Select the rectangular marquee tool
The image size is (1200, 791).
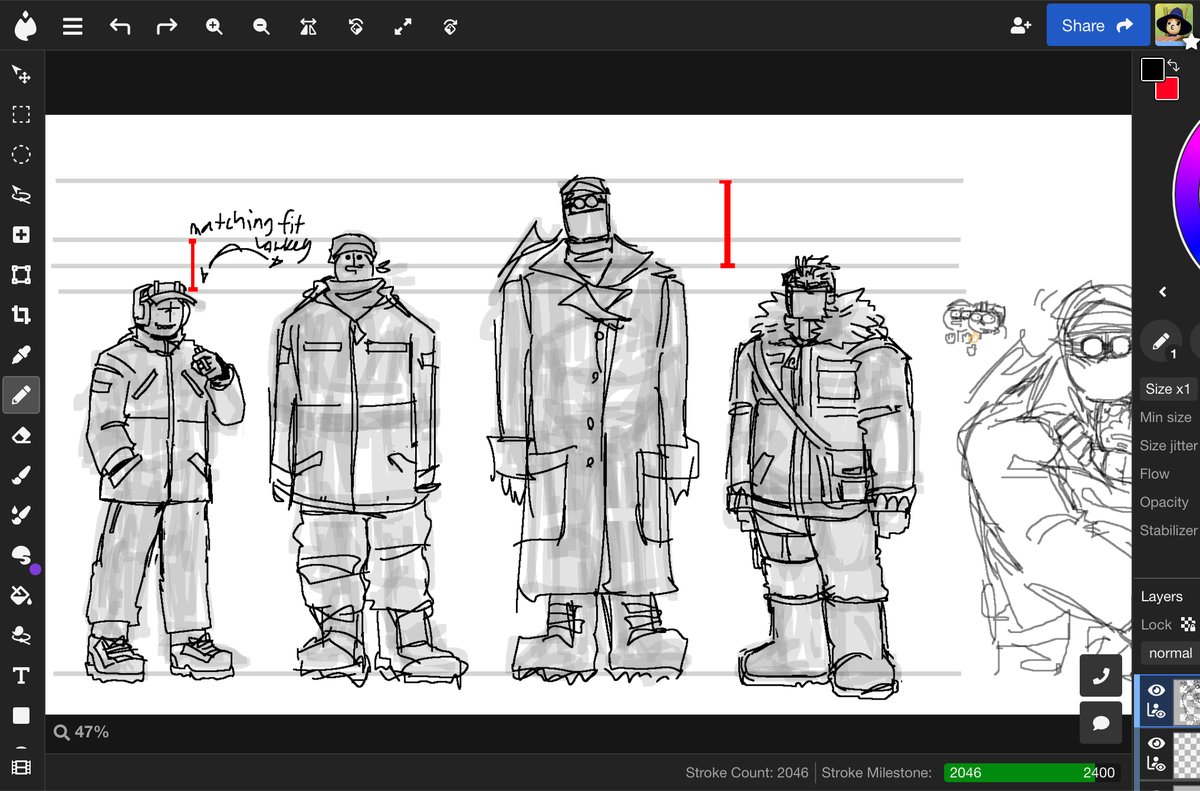coord(21,114)
